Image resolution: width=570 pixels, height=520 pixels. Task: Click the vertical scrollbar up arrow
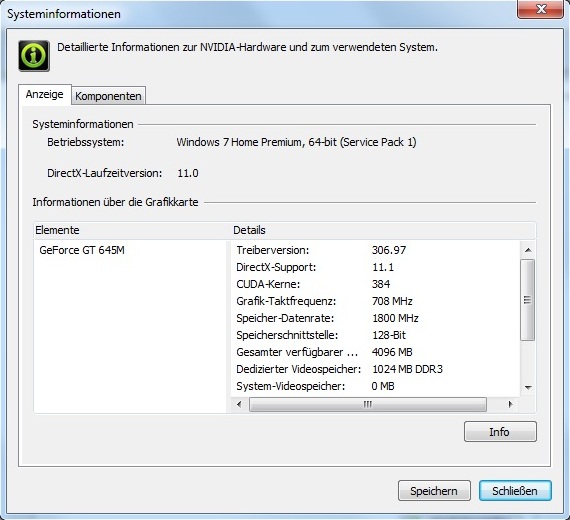click(x=528, y=250)
